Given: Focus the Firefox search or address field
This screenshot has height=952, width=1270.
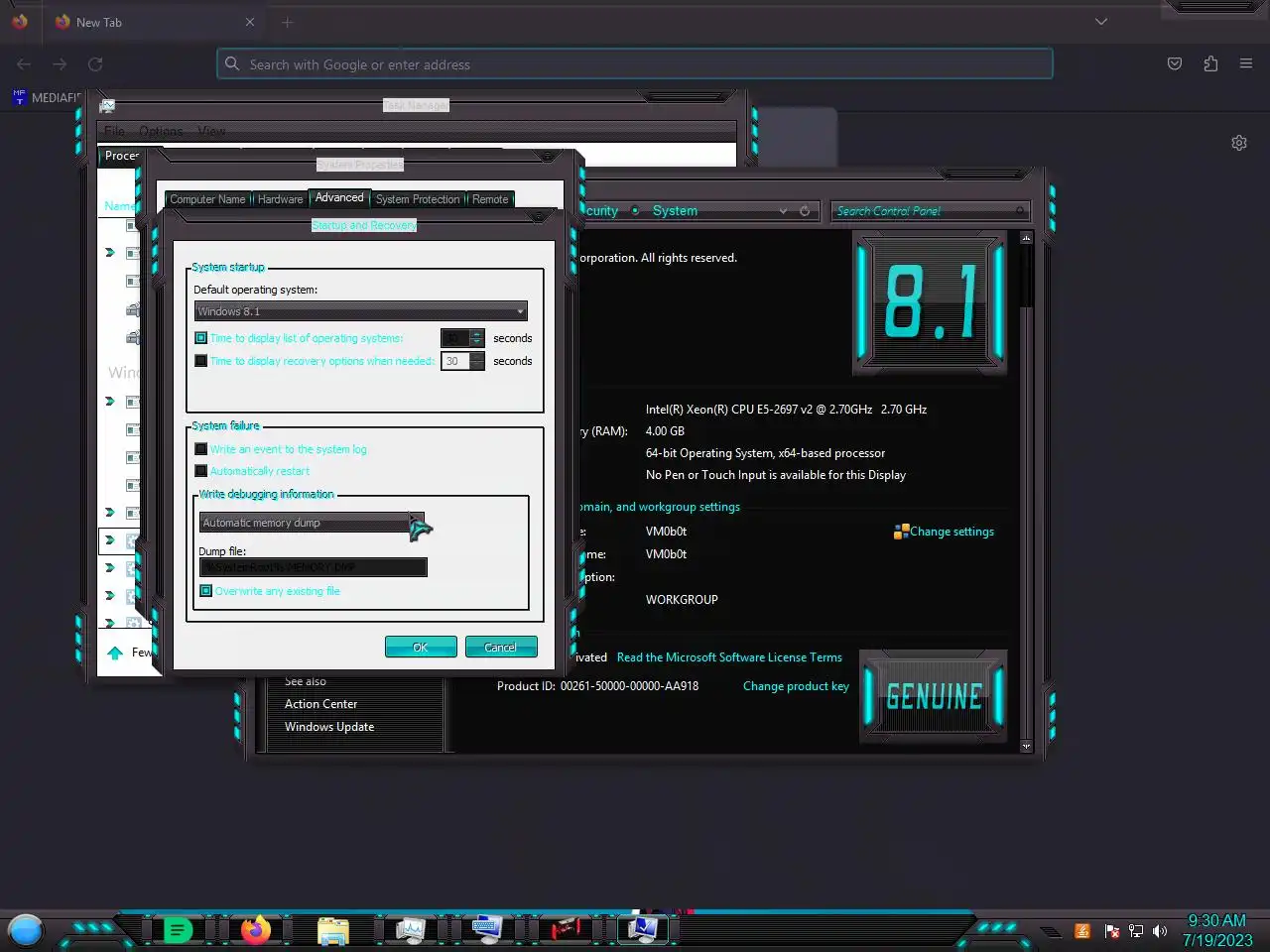Looking at the screenshot, I should pyautogui.click(x=635, y=64).
